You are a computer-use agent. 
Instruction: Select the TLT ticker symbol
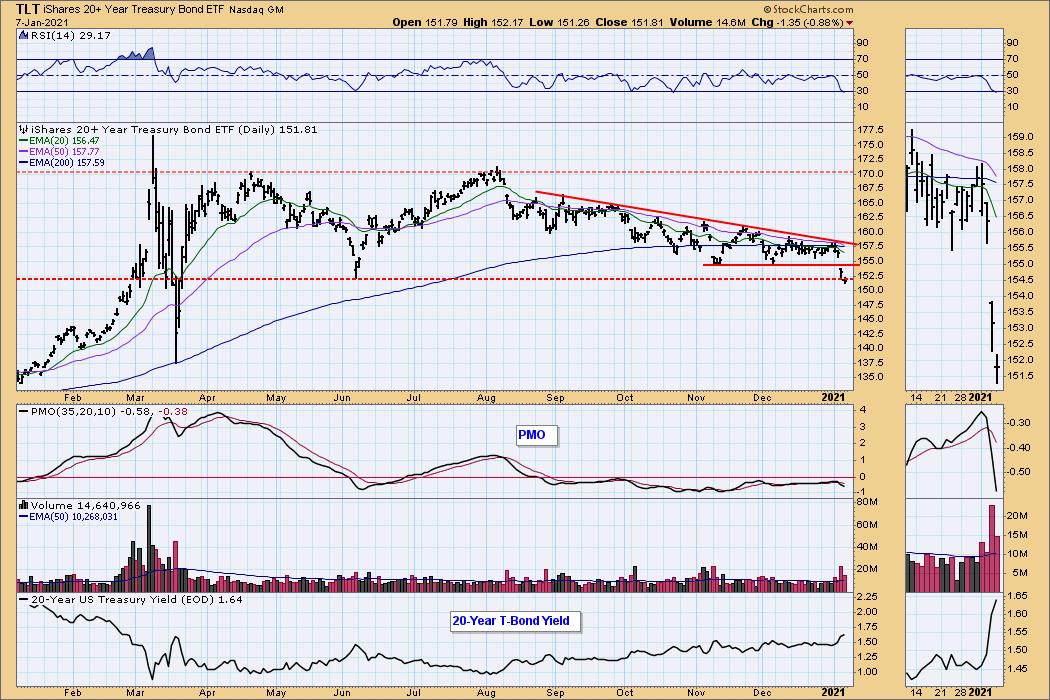pyautogui.click(x=27, y=9)
